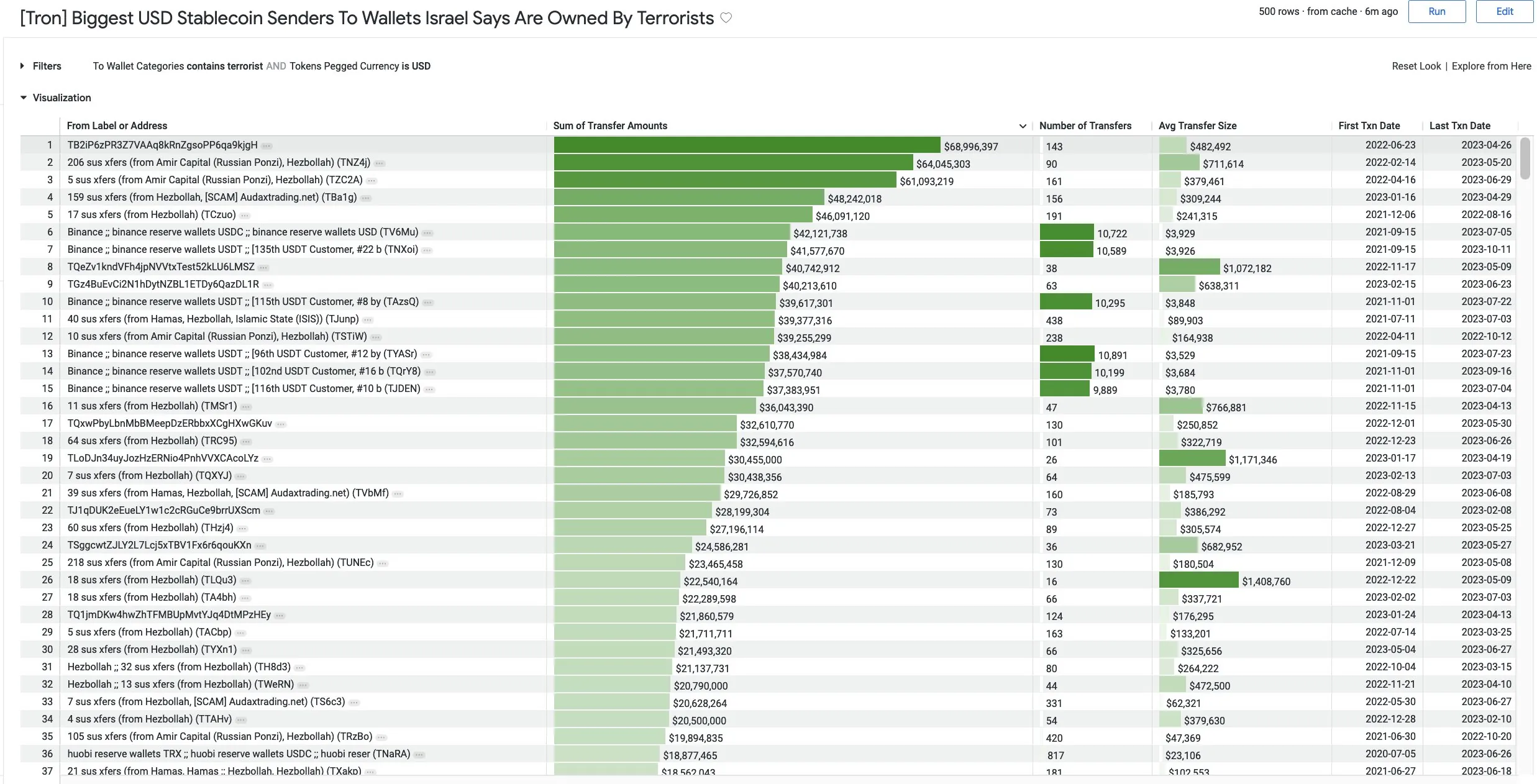Expand the Filters section
This screenshot has width=1537, height=784.
pyautogui.click(x=41, y=66)
